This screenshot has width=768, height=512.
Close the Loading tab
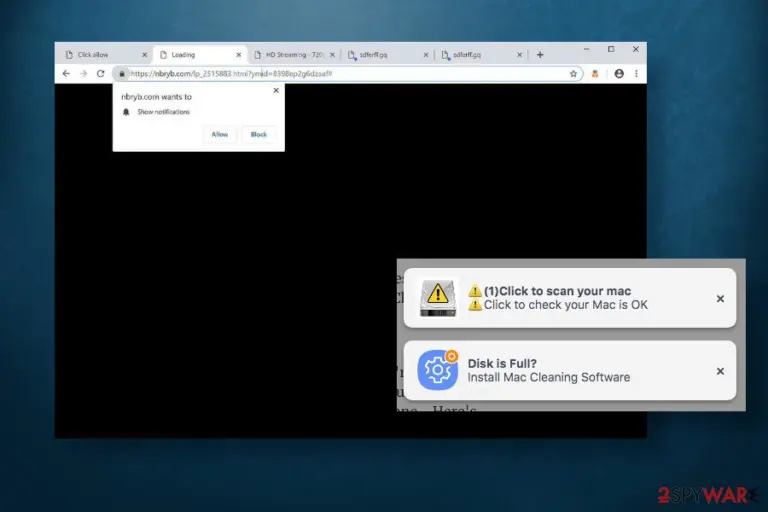[x=239, y=55]
